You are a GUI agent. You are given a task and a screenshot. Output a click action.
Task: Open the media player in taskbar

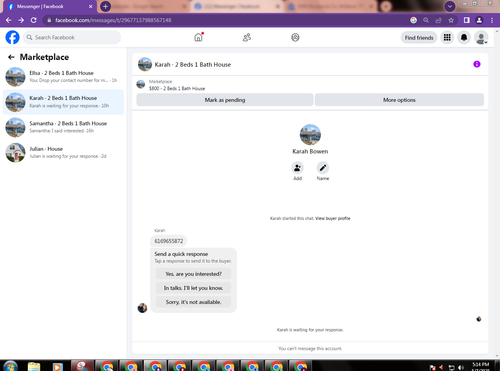pos(57,367)
